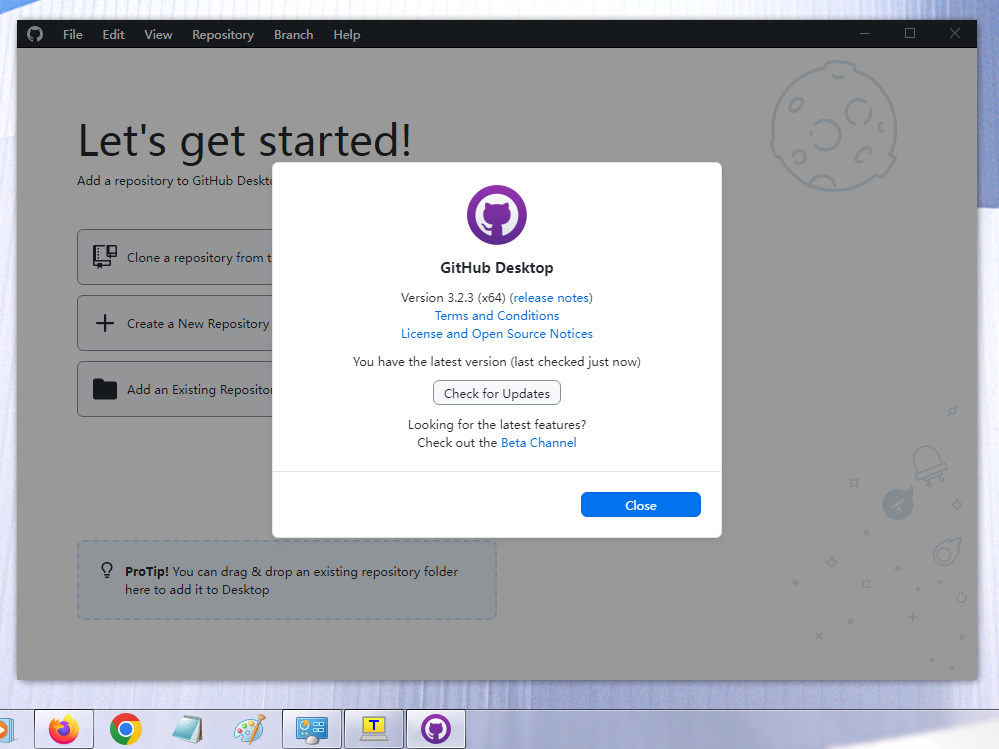Click the latest version status text
Viewport: 999px width, 749px height.
497,362
